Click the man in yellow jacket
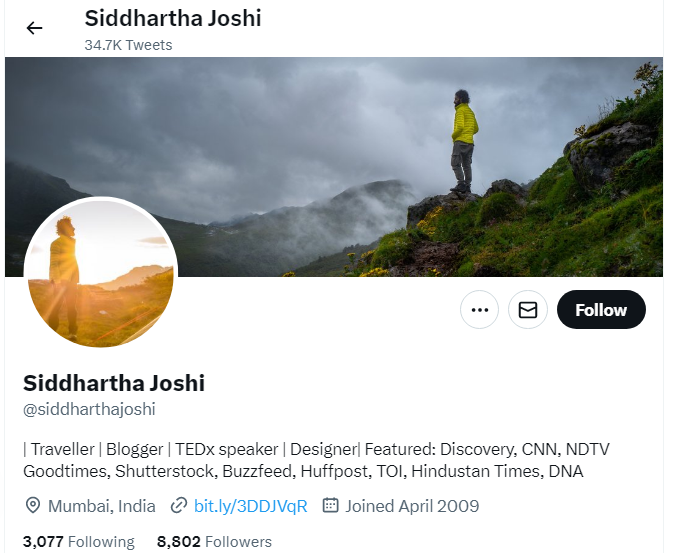678x553 pixels. click(x=464, y=141)
